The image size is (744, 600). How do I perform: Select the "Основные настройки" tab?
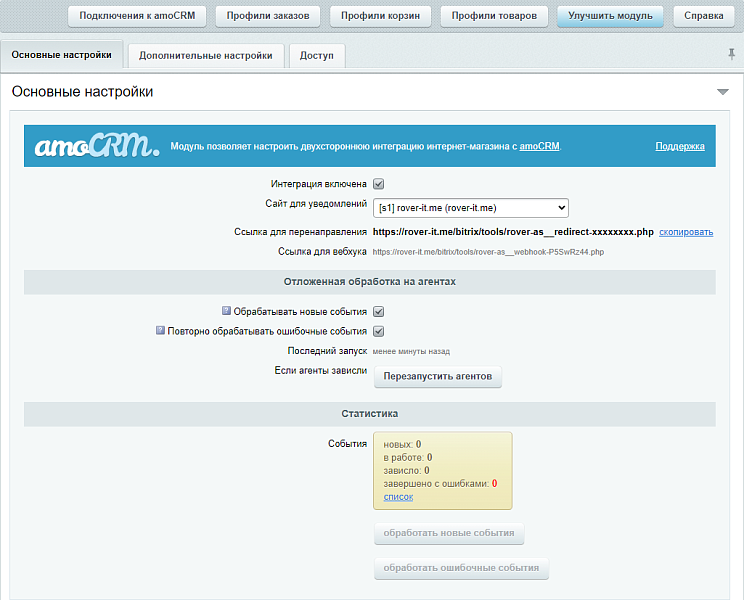62,55
